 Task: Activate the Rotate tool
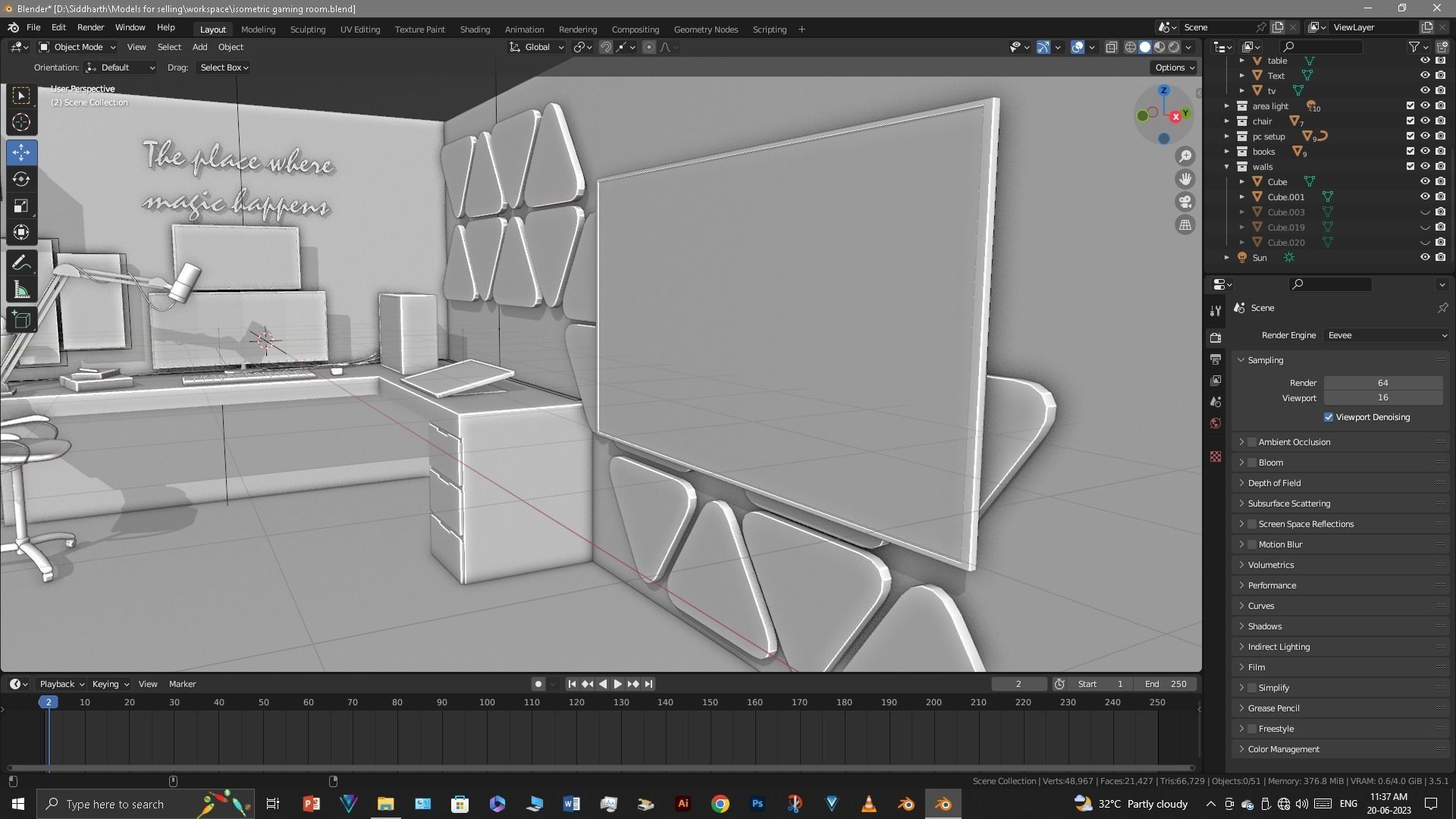[21, 179]
